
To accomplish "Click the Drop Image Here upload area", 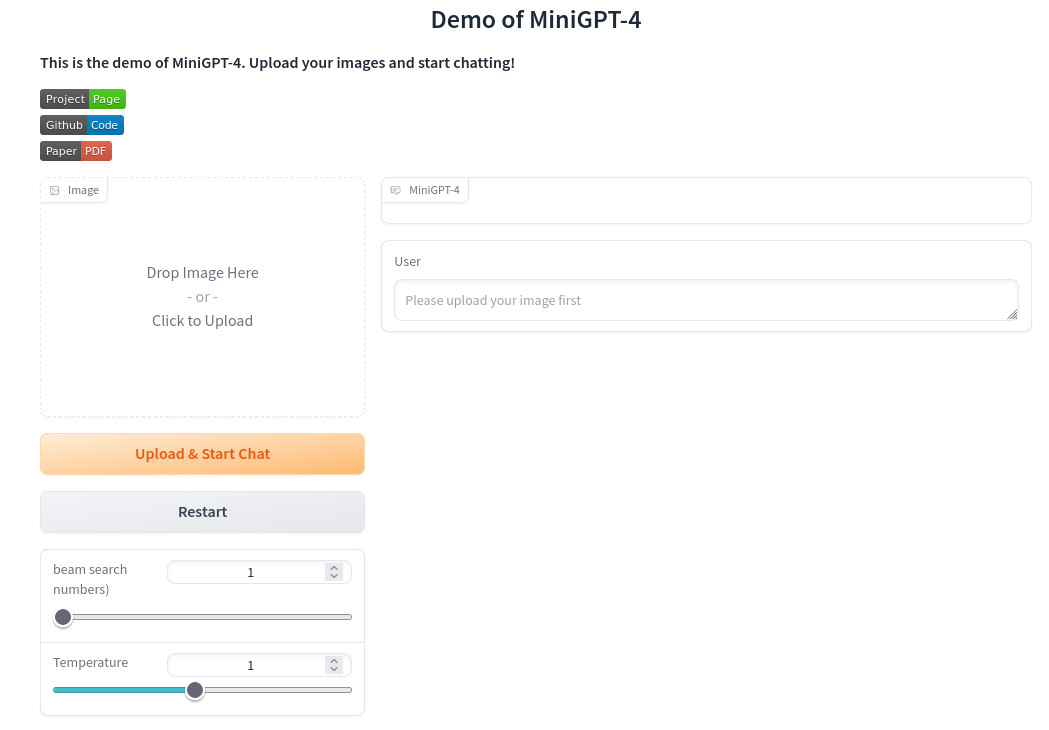I will click(202, 297).
